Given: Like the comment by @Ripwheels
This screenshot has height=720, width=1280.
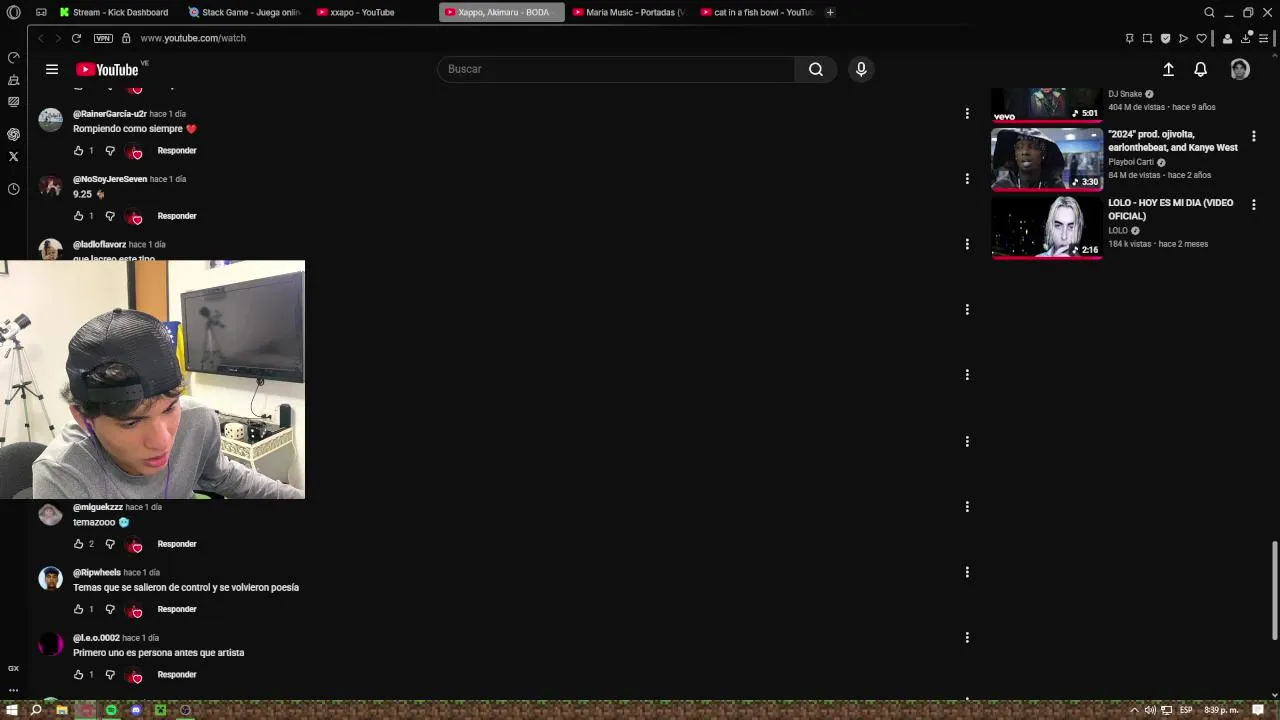Looking at the screenshot, I should pos(78,609).
